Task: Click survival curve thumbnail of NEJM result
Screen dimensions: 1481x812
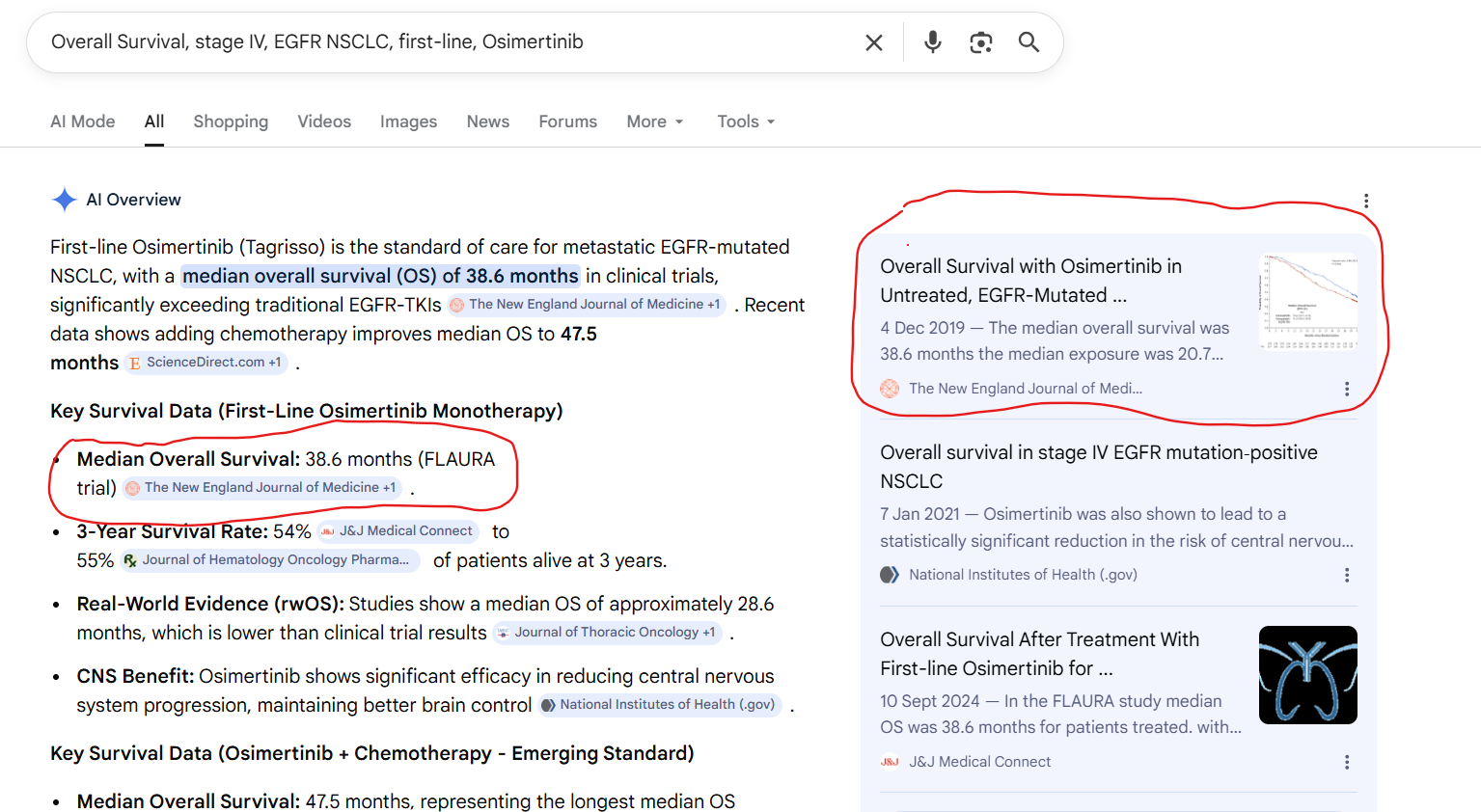Action: (x=1308, y=302)
